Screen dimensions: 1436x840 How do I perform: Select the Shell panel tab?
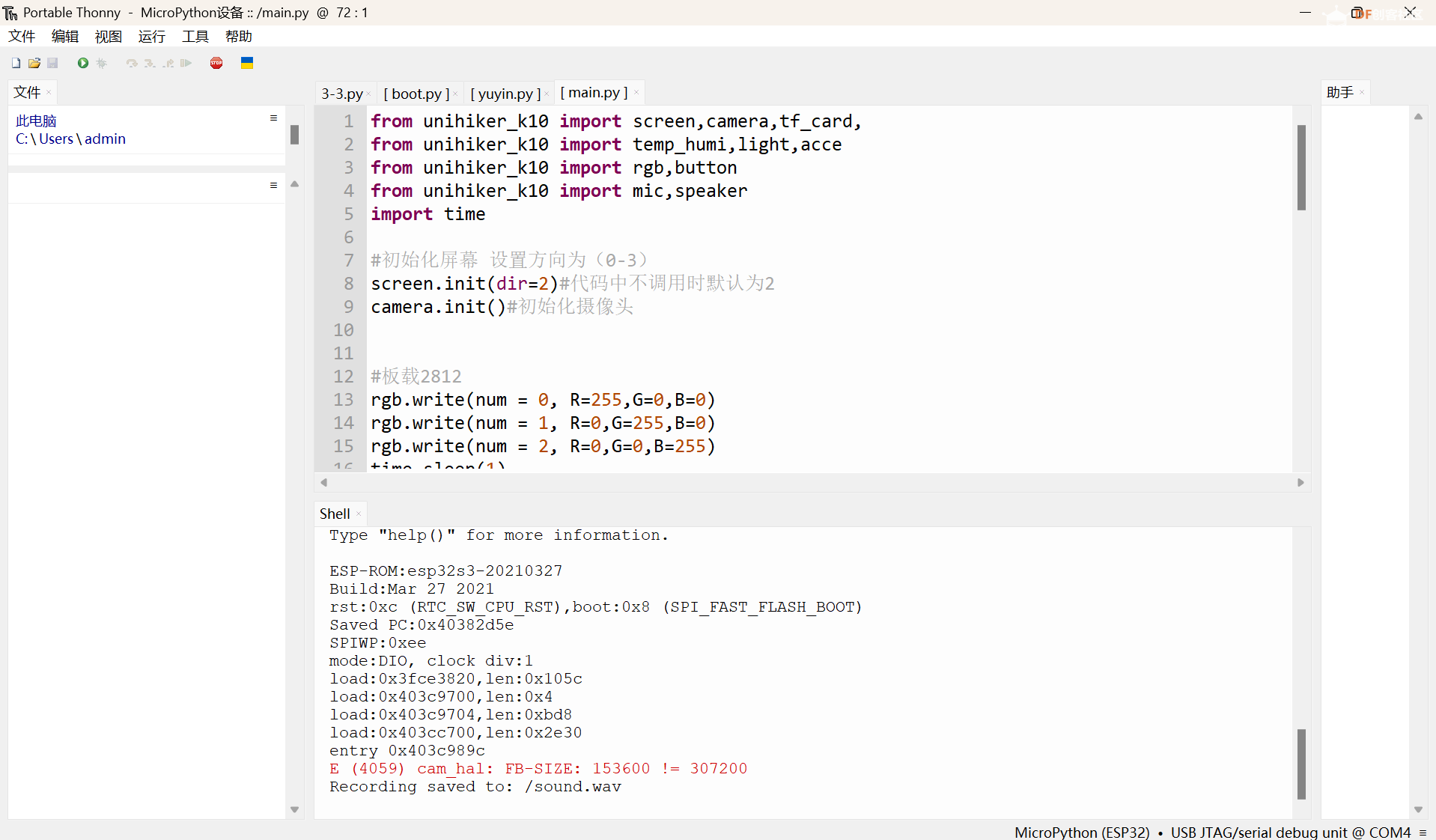[x=335, y=514]
